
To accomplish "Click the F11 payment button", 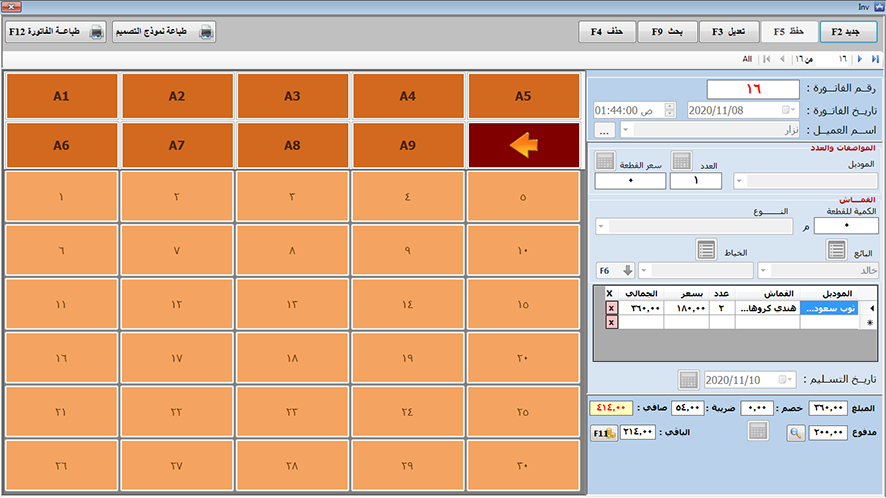I will 604,432.
